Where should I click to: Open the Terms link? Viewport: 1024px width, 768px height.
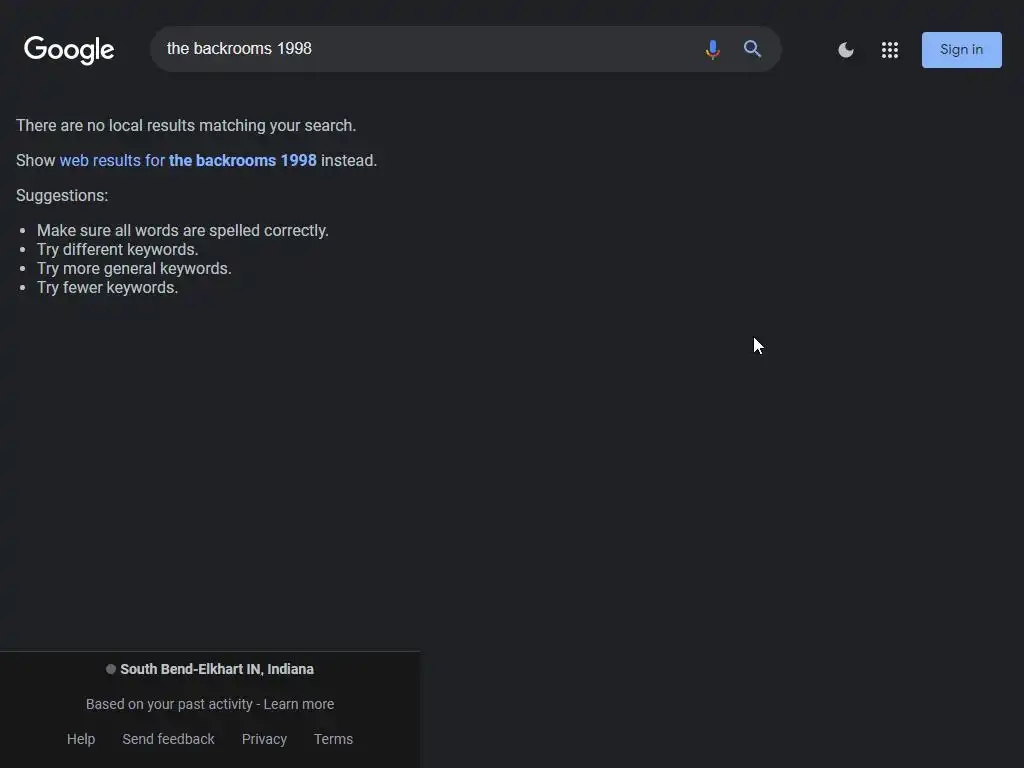coord(333,739)
